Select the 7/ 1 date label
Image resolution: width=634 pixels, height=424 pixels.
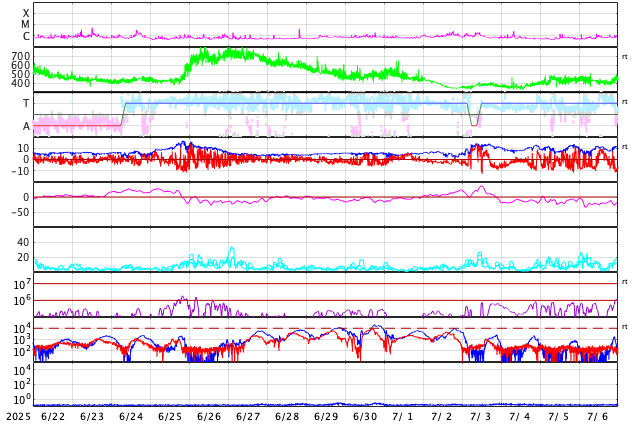click(403, 416)
